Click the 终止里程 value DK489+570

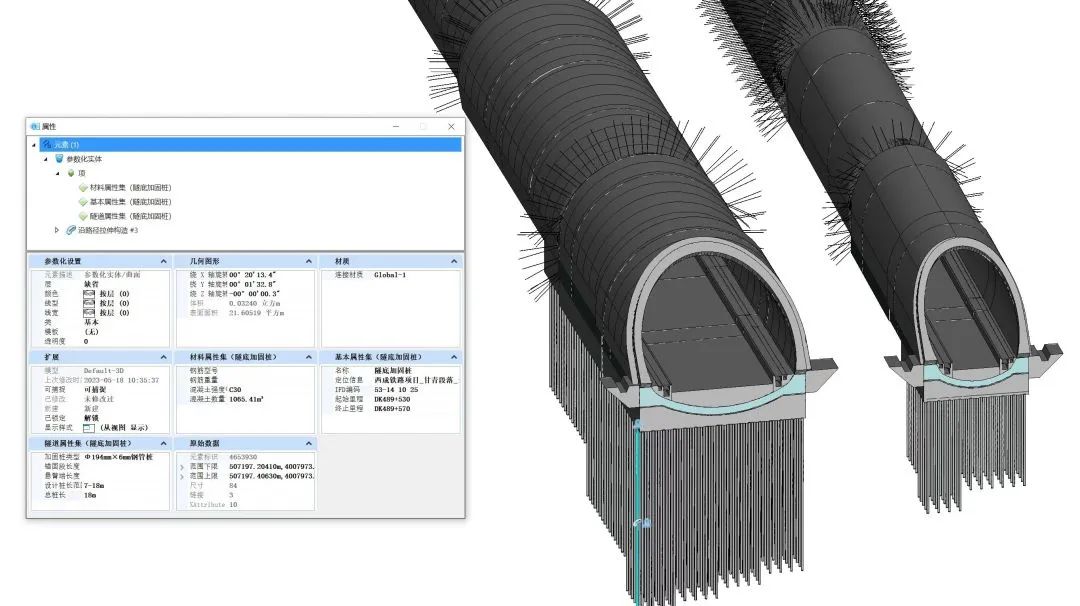coord(392,409)
